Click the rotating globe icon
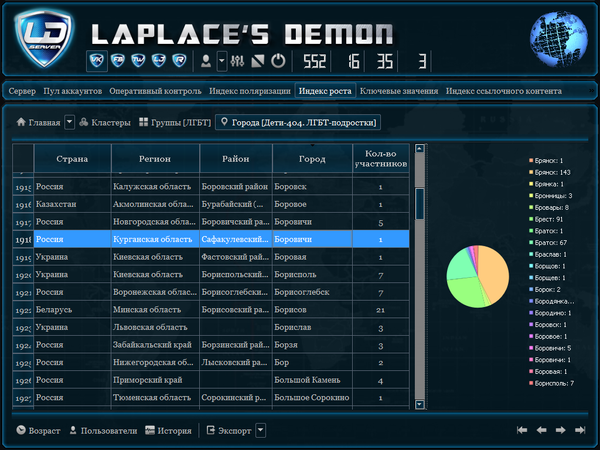Image resolution: width=600 pixels, height=450 pixels. pyautogui.click(x=558, y=39)
